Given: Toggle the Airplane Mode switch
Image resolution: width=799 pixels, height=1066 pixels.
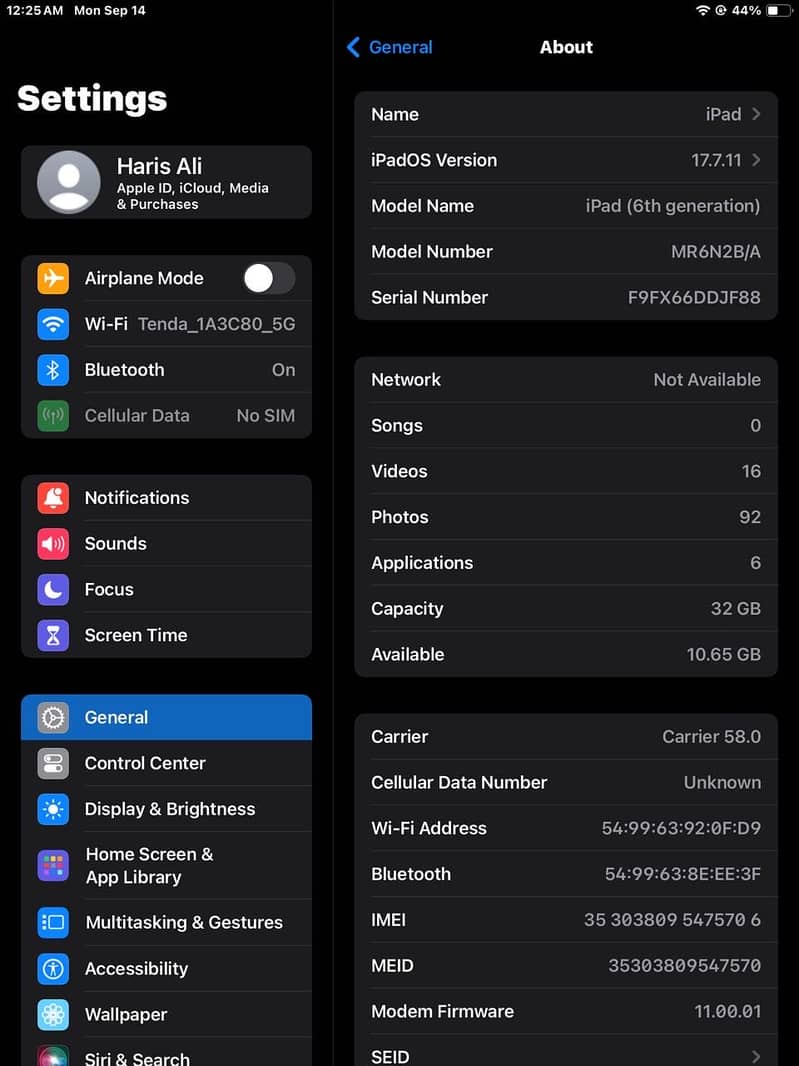Looking at the screenshot, I should click(x=269, y=278).
